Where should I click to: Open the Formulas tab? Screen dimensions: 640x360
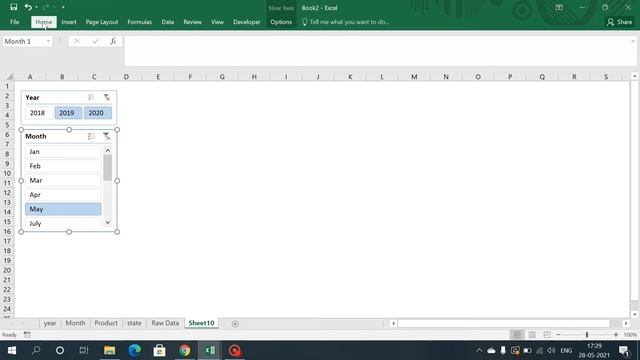point(140,22)
